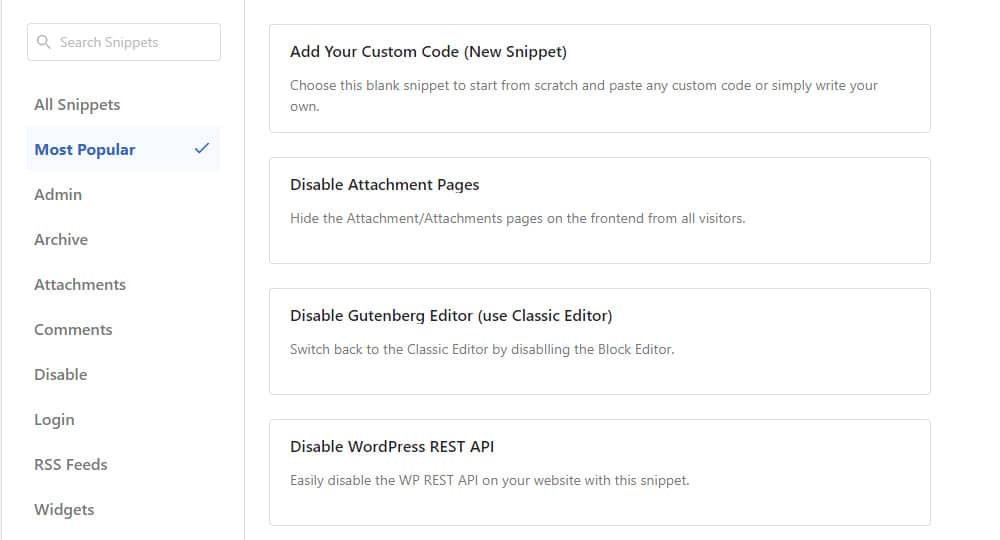Pick the Disable WordPress REST API snippet
This screenshot has width=1000, height=540.
(599, 472)
